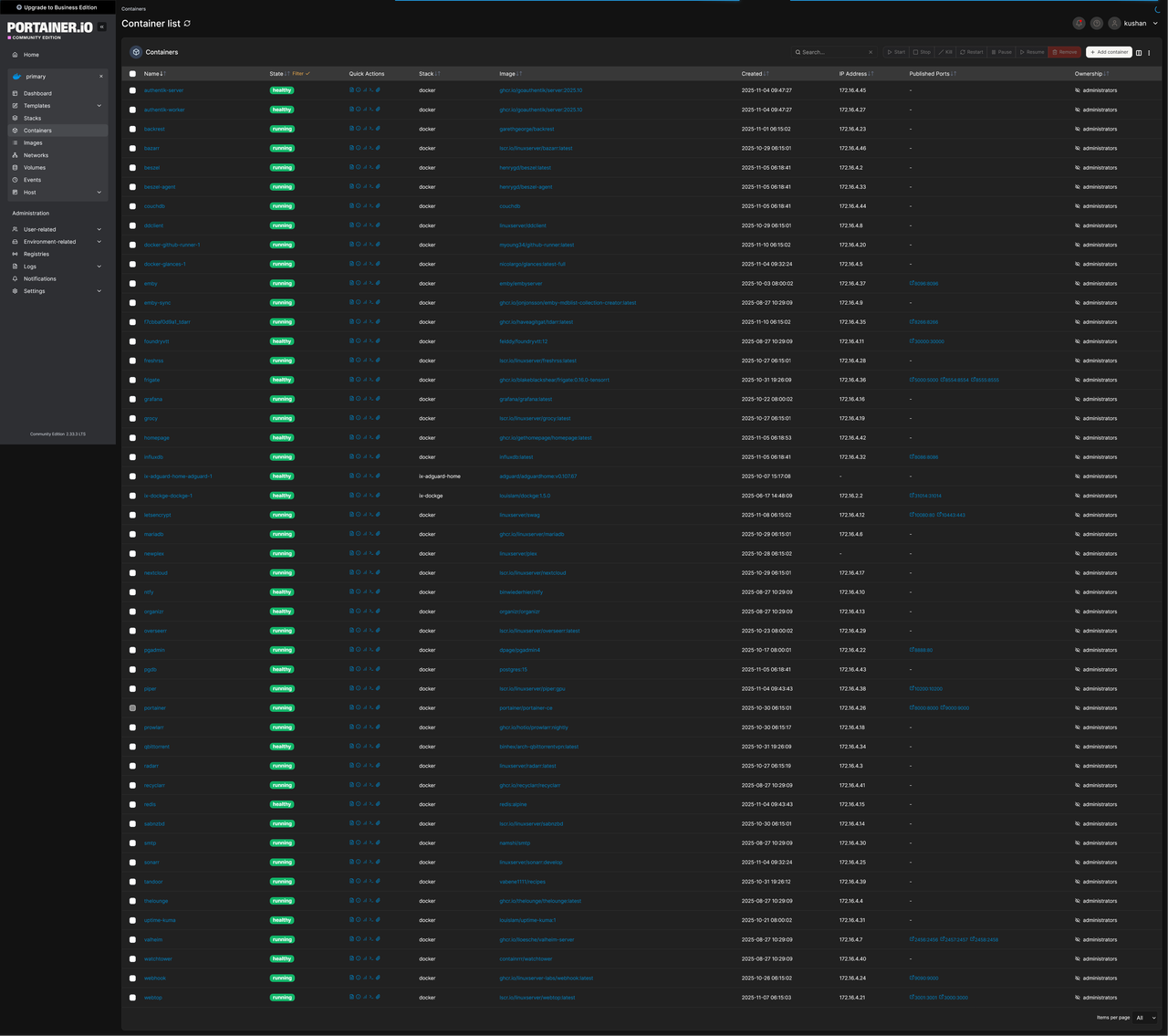
Task: Sort by the Created column arrows
Action: pos(766,74)
